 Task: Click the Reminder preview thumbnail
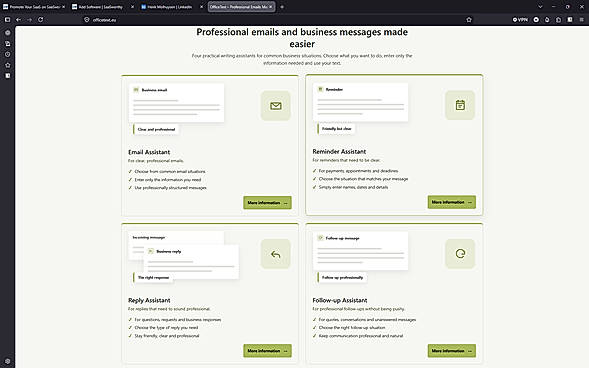coord(361,103)
